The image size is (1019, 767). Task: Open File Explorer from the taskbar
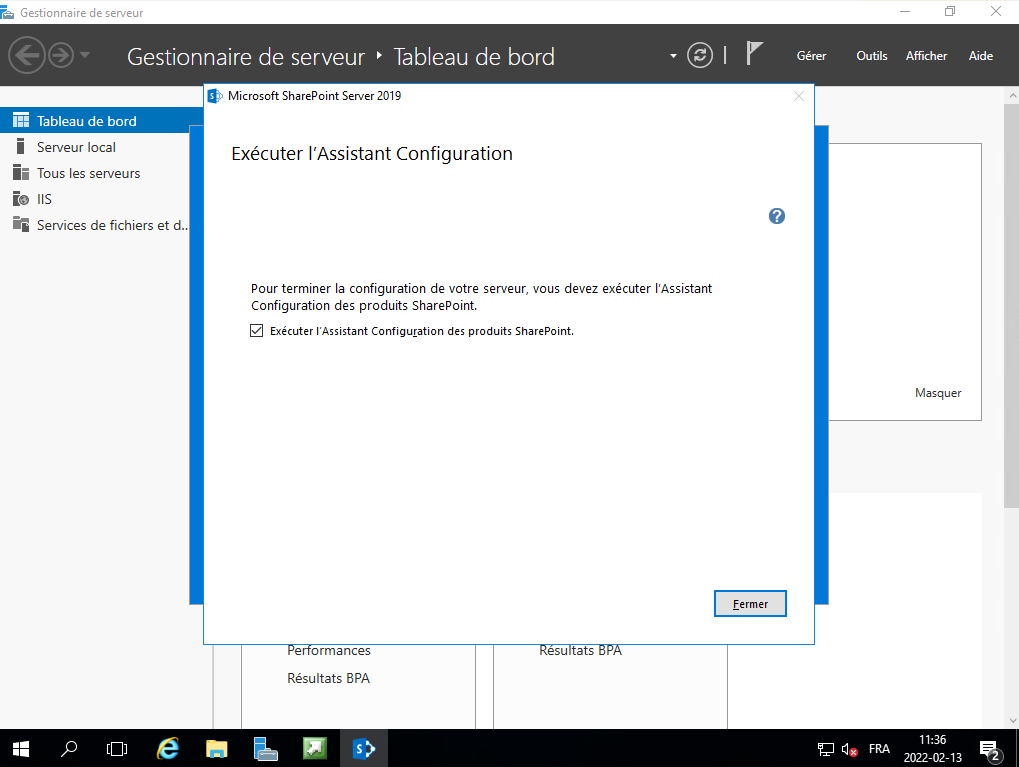[216, 749]
